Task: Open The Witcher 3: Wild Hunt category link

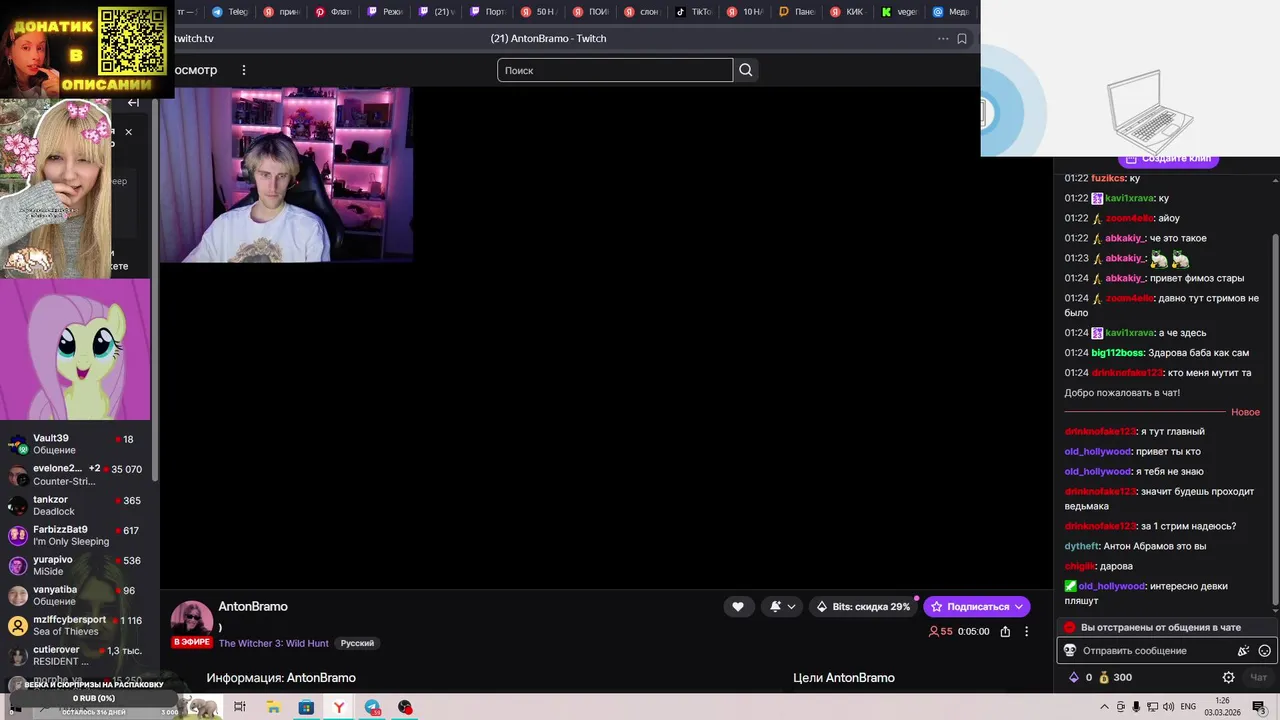Action: 274,643
